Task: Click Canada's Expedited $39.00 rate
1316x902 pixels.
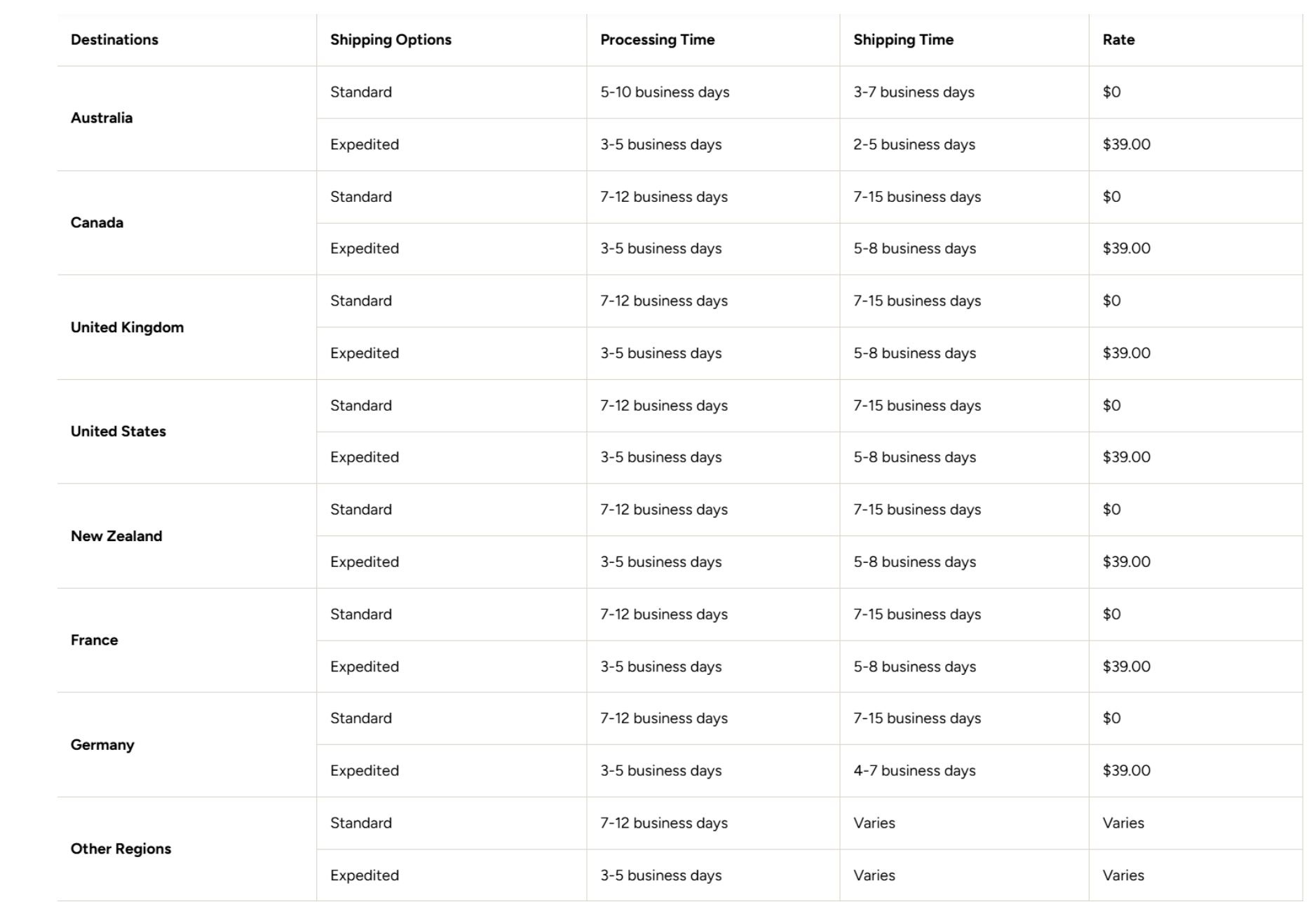Action: (1126, 249)
